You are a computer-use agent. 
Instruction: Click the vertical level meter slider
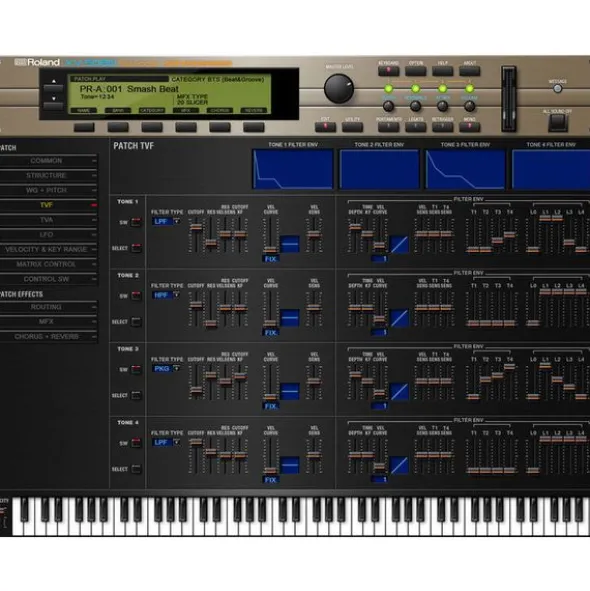pos(509,99)
